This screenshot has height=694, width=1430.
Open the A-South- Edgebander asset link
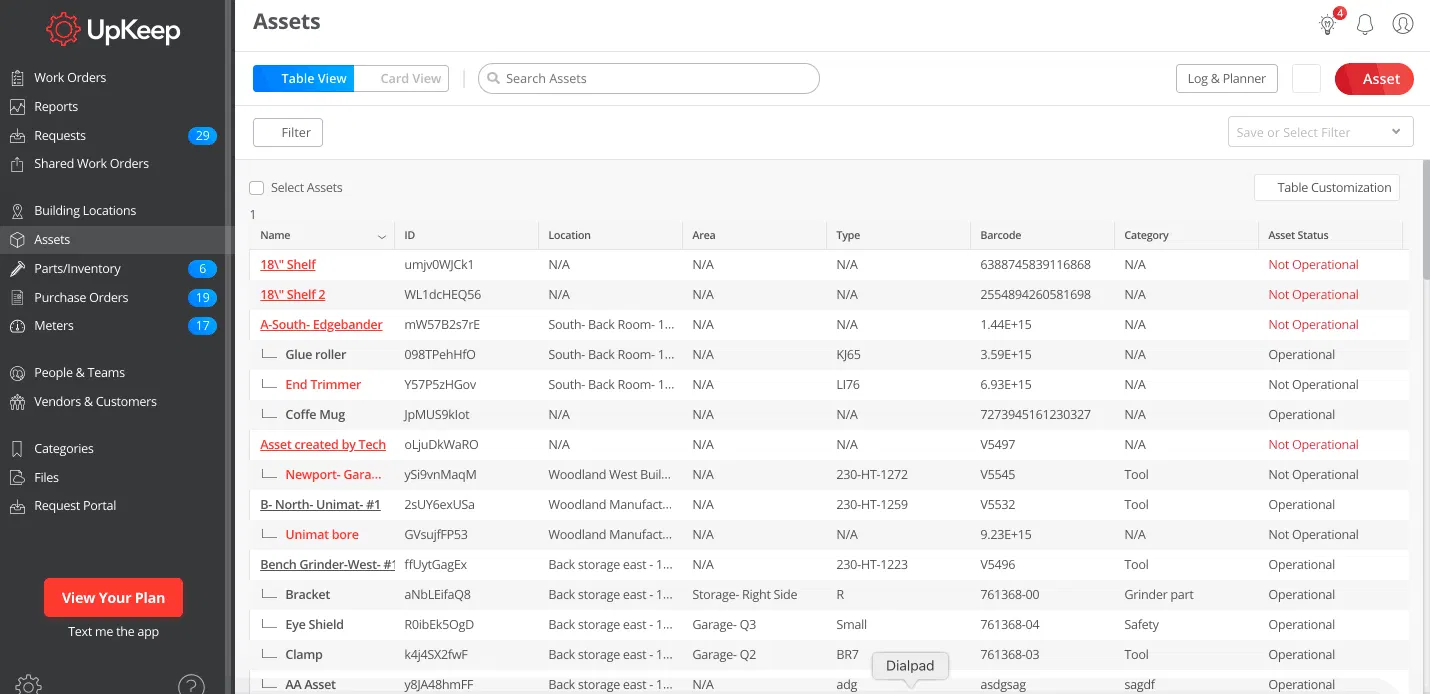[321, 325]
